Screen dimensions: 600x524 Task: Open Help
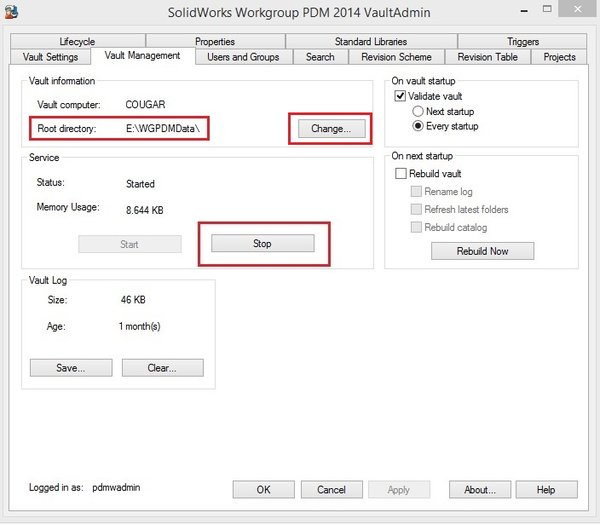tap(546, 490)
